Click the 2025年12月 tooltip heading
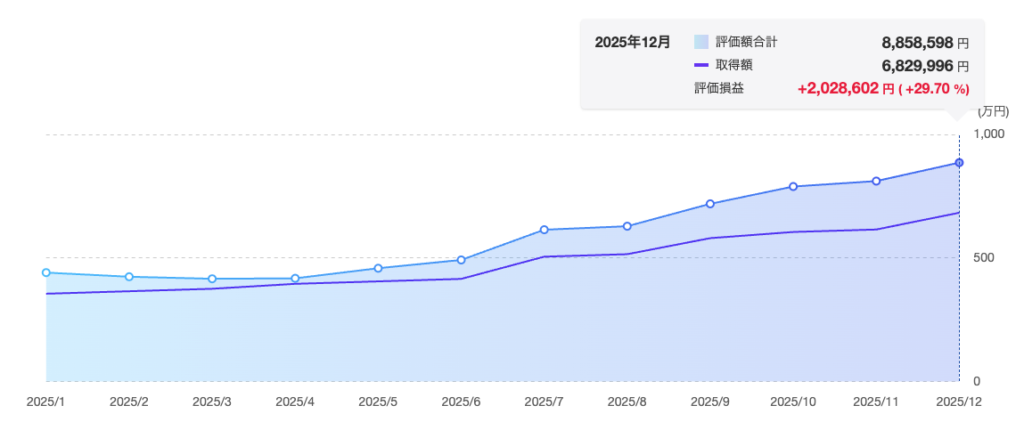Viewport: 1024px width, 430px height. 632,42
